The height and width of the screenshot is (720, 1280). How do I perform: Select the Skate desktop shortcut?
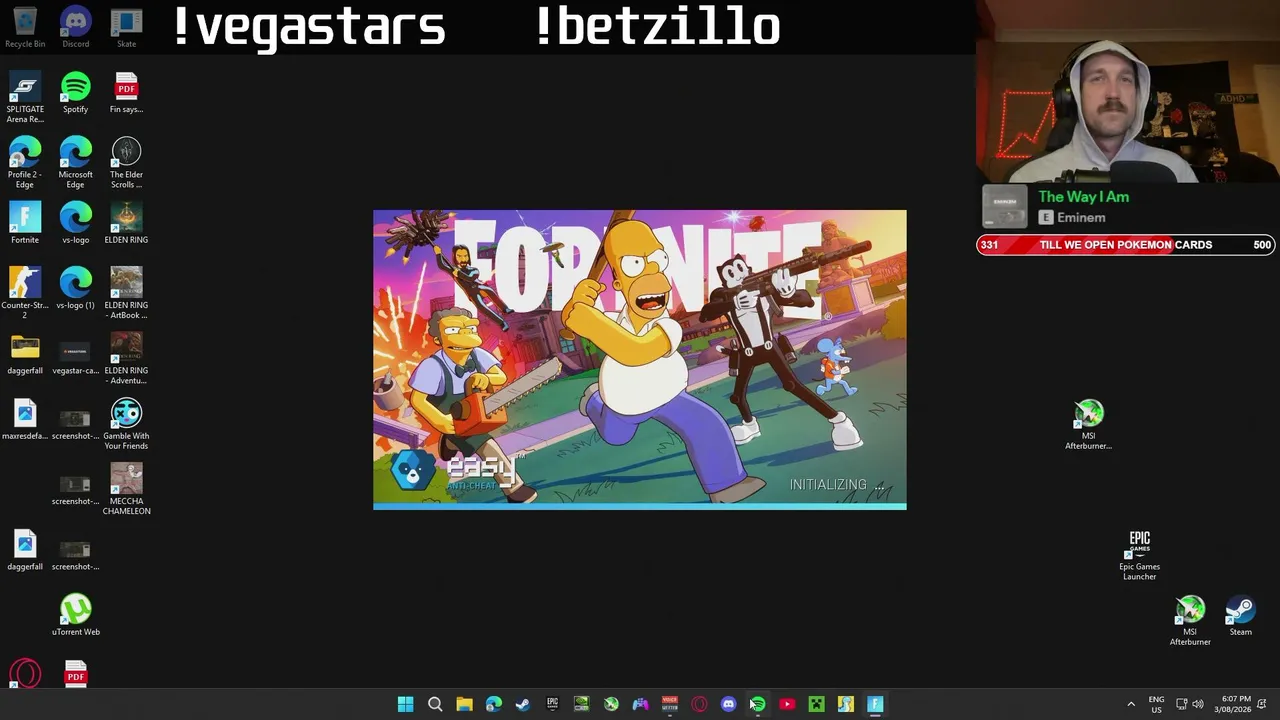pyautogui.click(x=126, y=28)
